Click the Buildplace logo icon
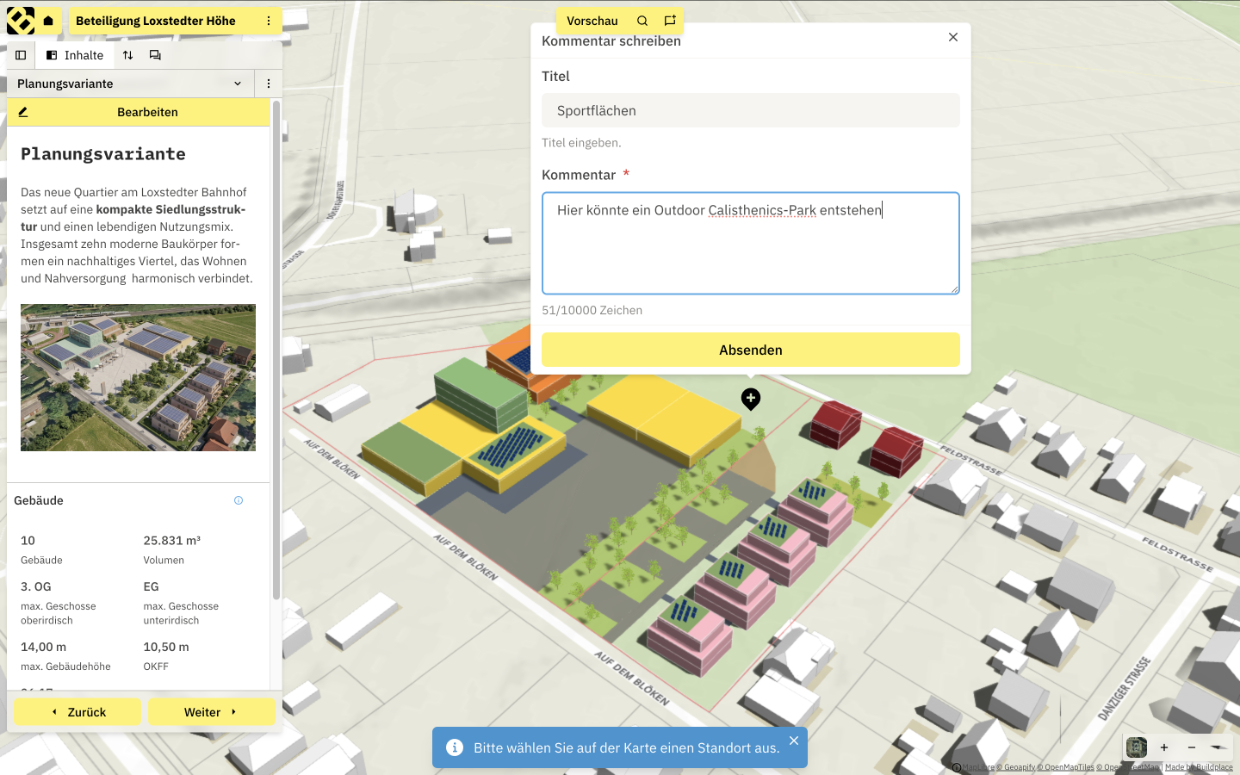The image size is (1240, 775). [20, 20]
